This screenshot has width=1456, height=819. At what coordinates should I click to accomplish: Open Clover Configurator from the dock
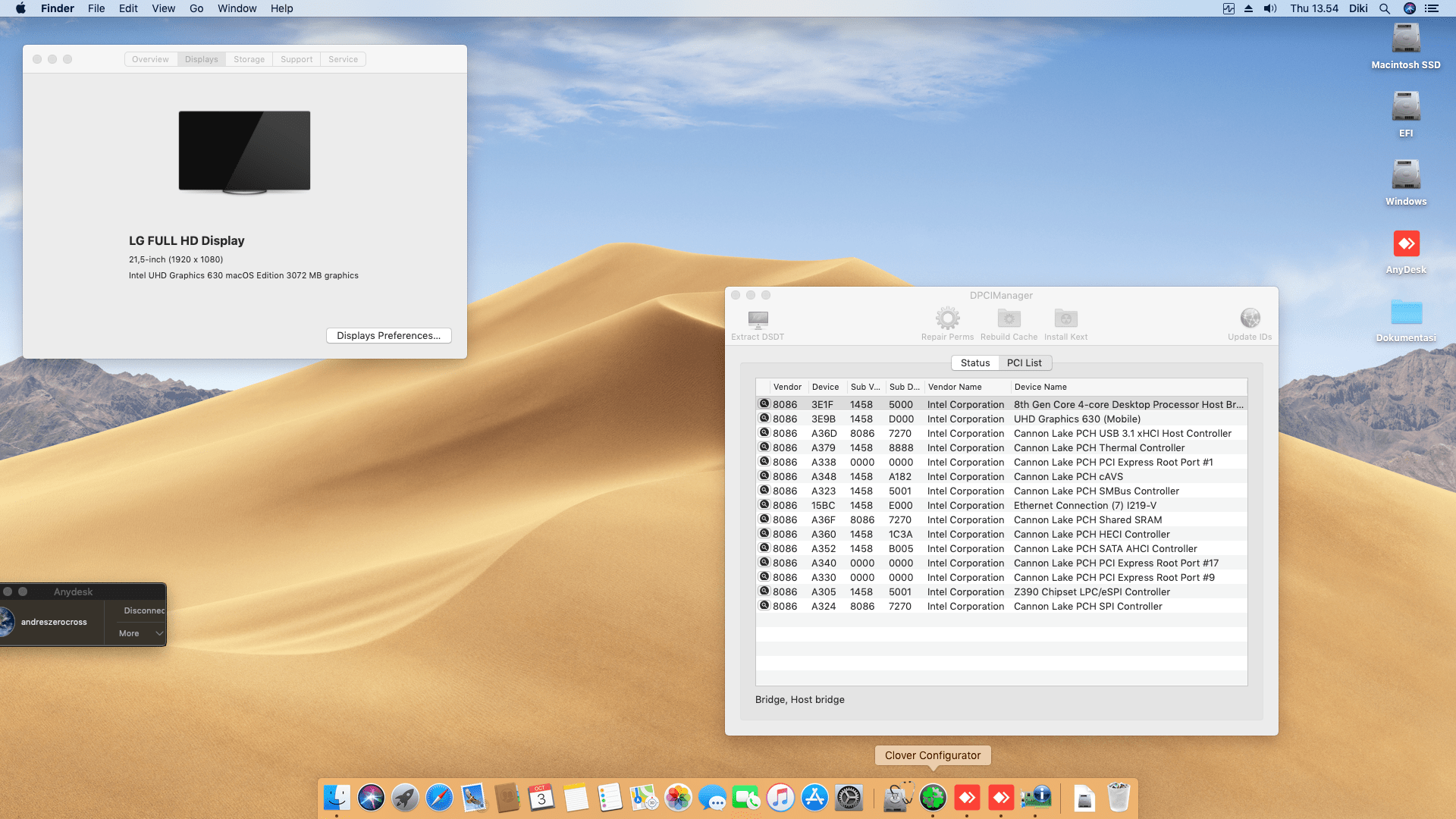pos(933,798)
